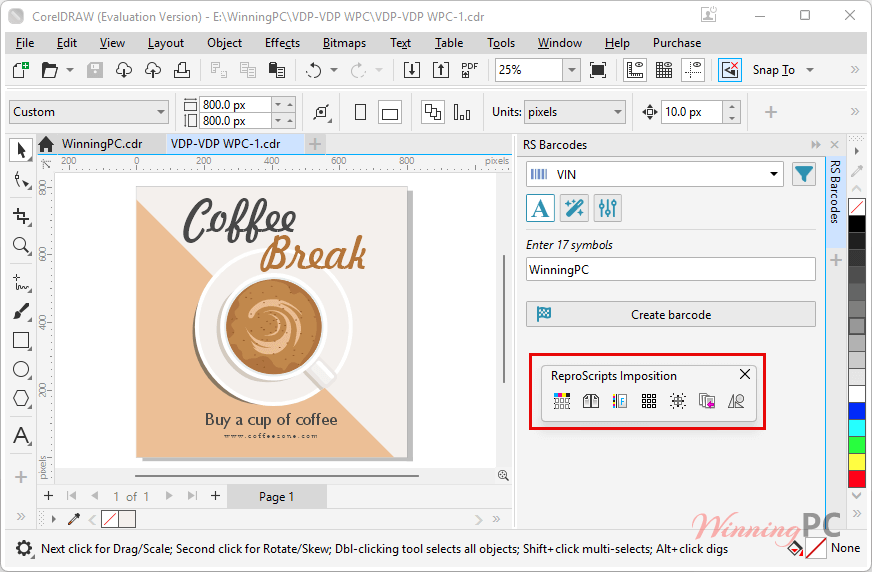Click the CMYK color marks imposition icon

point(562,401)
